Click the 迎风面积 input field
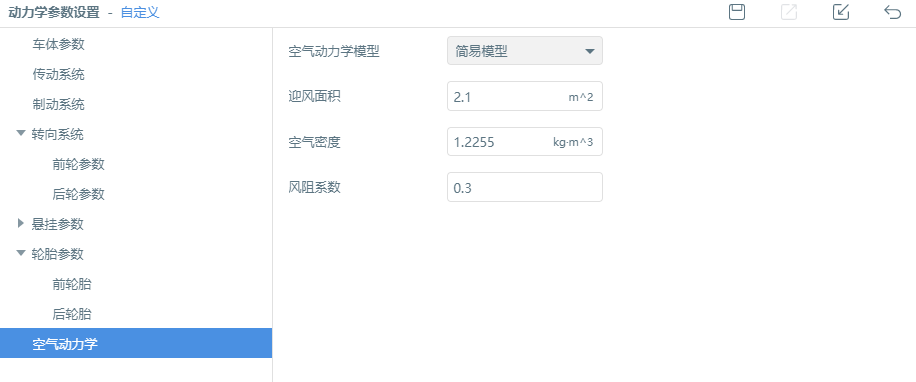Viewport: 916px width, 382px height. [525, 96]
